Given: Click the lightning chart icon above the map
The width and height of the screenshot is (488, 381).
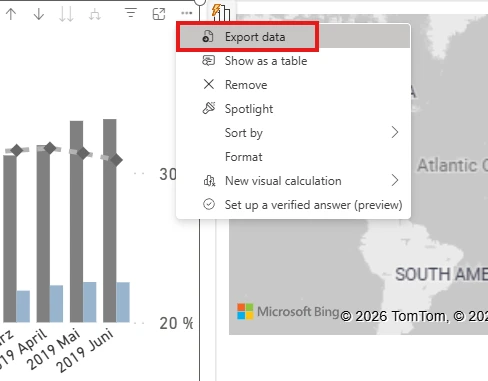Looking at the screenshot, I should [221, 13].
